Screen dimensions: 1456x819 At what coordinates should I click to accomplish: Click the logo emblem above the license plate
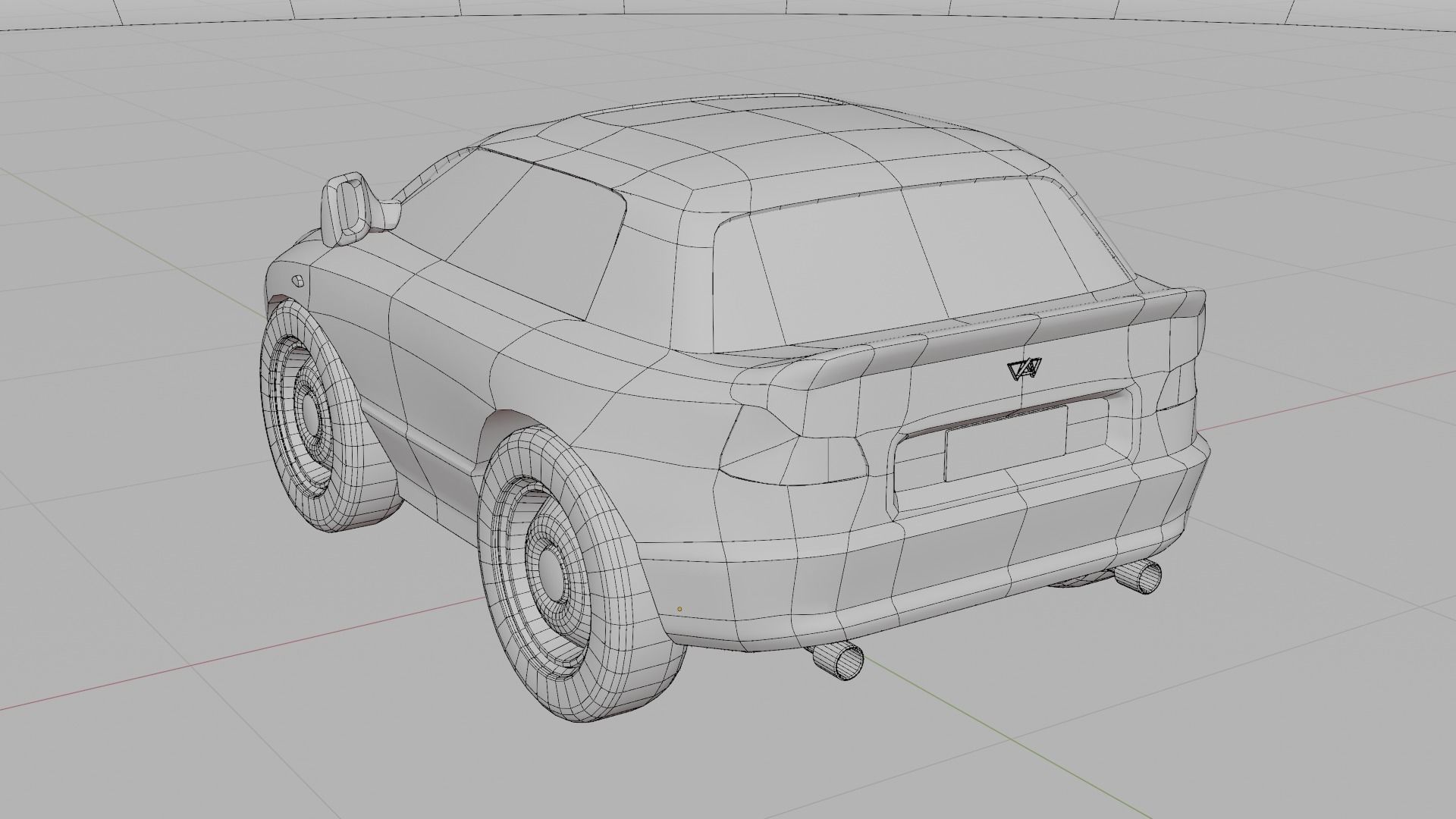pos(1025,368)
